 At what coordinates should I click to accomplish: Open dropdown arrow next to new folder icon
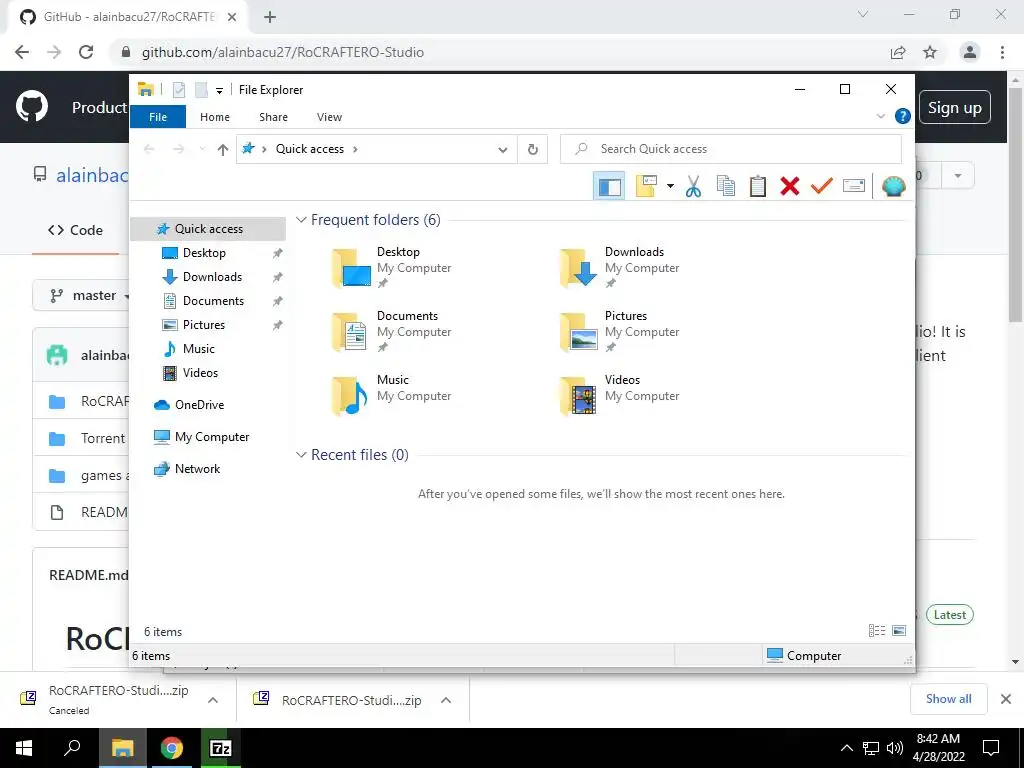pos(670,186)
